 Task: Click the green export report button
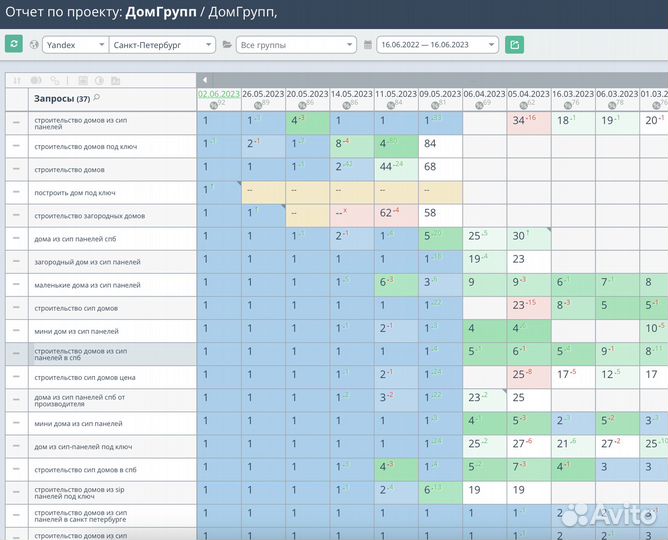[514, 44]
